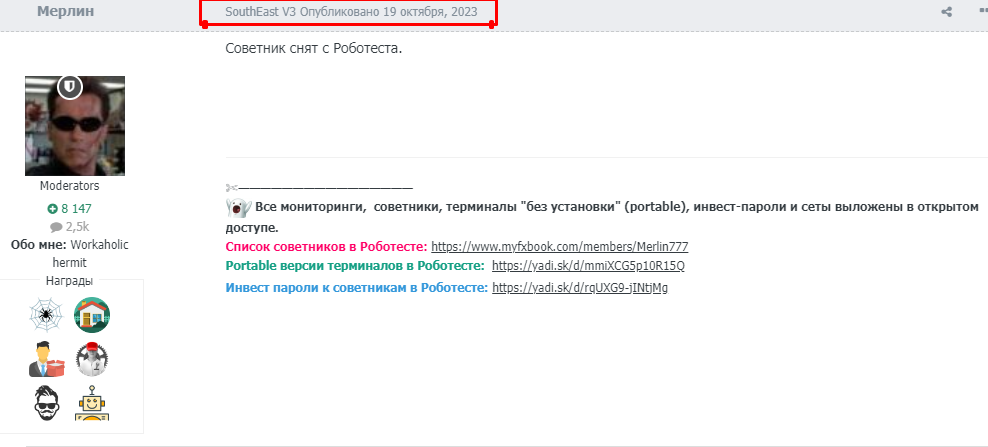Open the spider web award badge
The width and height of the screenshot is (988, 447).
(47, 315)
